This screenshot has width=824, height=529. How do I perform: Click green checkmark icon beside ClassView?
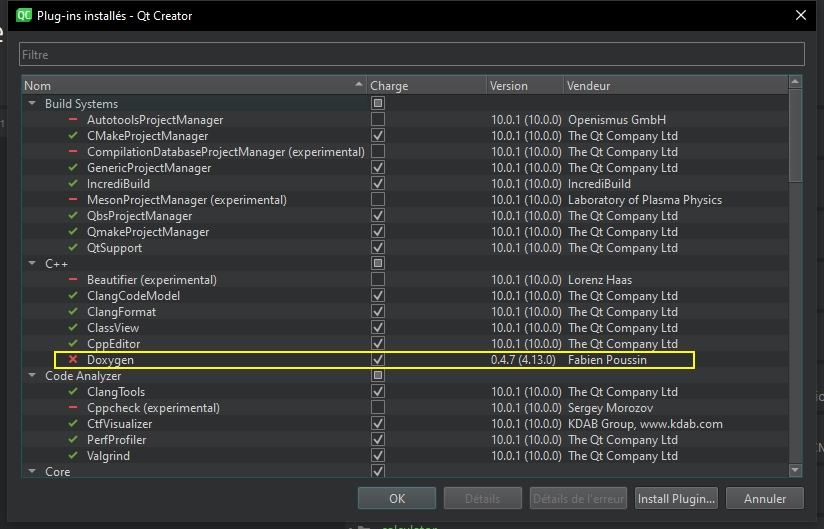tap(73, 327)
